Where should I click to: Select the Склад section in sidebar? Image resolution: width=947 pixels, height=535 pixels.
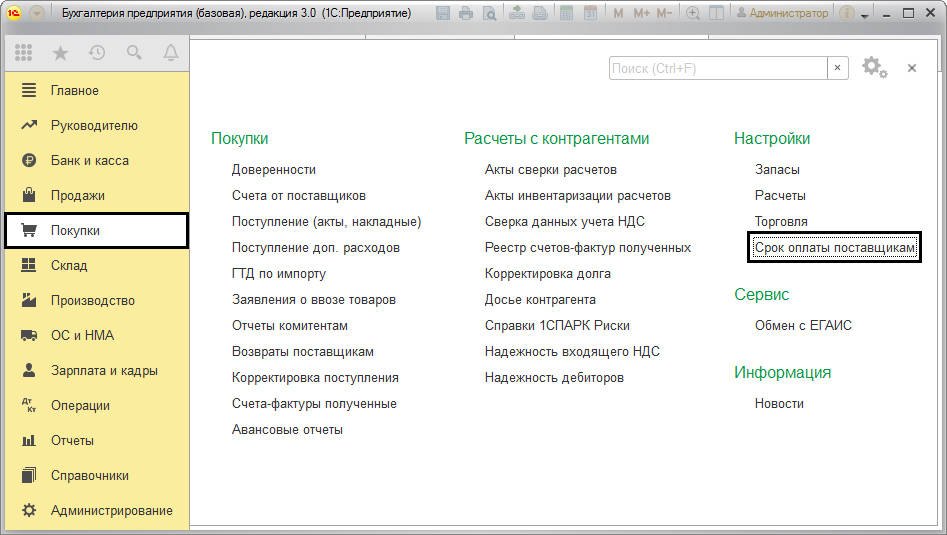[x=69, y=266]
